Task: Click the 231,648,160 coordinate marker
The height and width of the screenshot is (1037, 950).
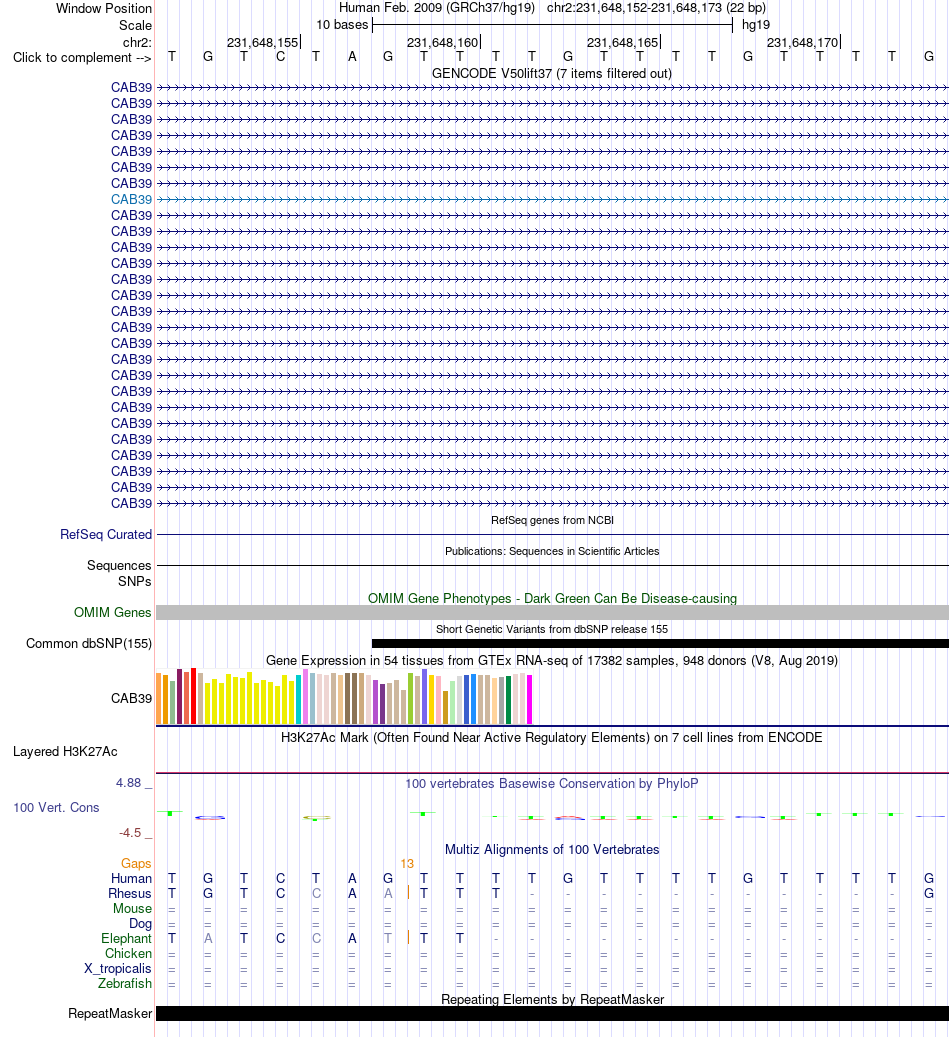Action: coord(443,42)
